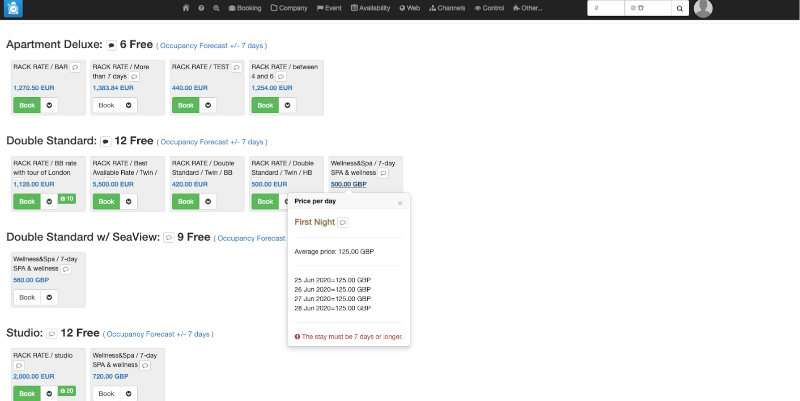Book the RACK RATE / TEST apartment rate
800x401 pixels.
pos(184,105)
